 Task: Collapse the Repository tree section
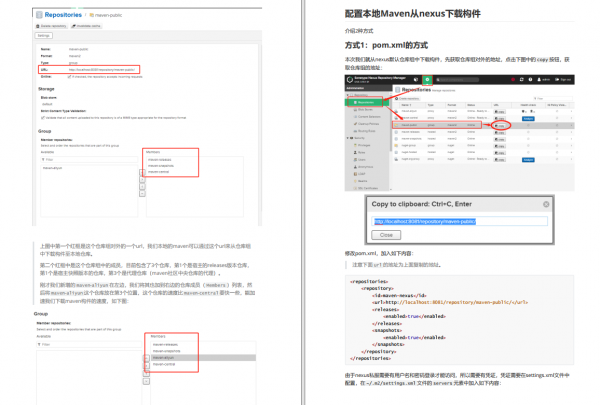tap(348, 95)
